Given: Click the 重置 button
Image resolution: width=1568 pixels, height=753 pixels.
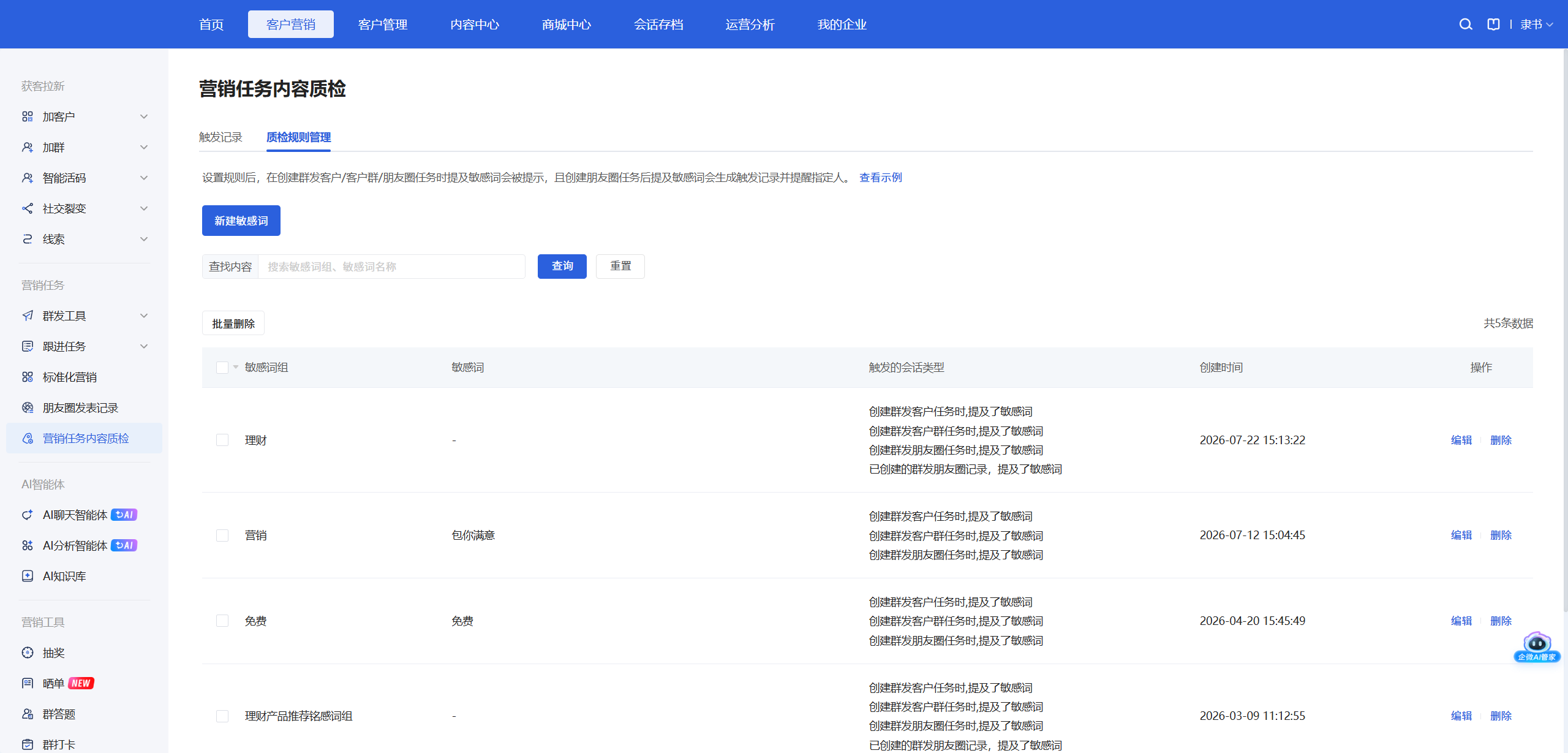Looking at the screenshot, I should point(620,267).
